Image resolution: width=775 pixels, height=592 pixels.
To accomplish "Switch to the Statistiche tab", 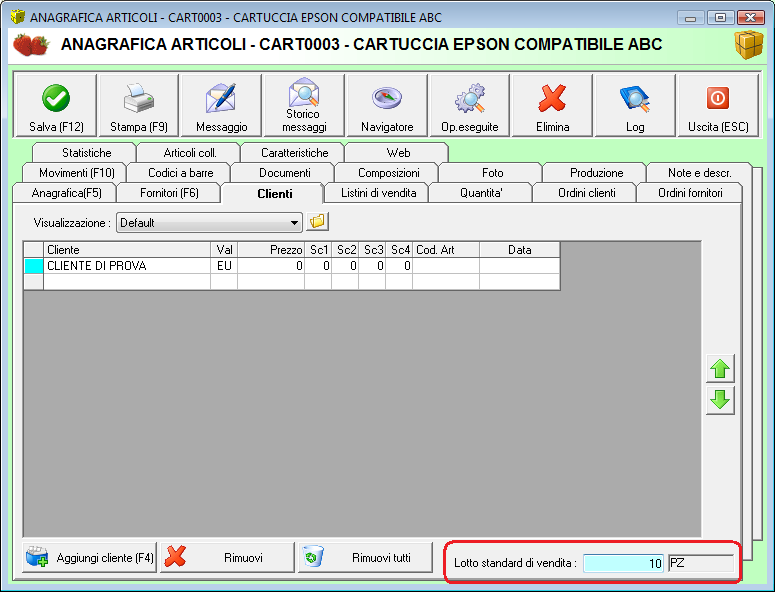I will click(85, 153).
